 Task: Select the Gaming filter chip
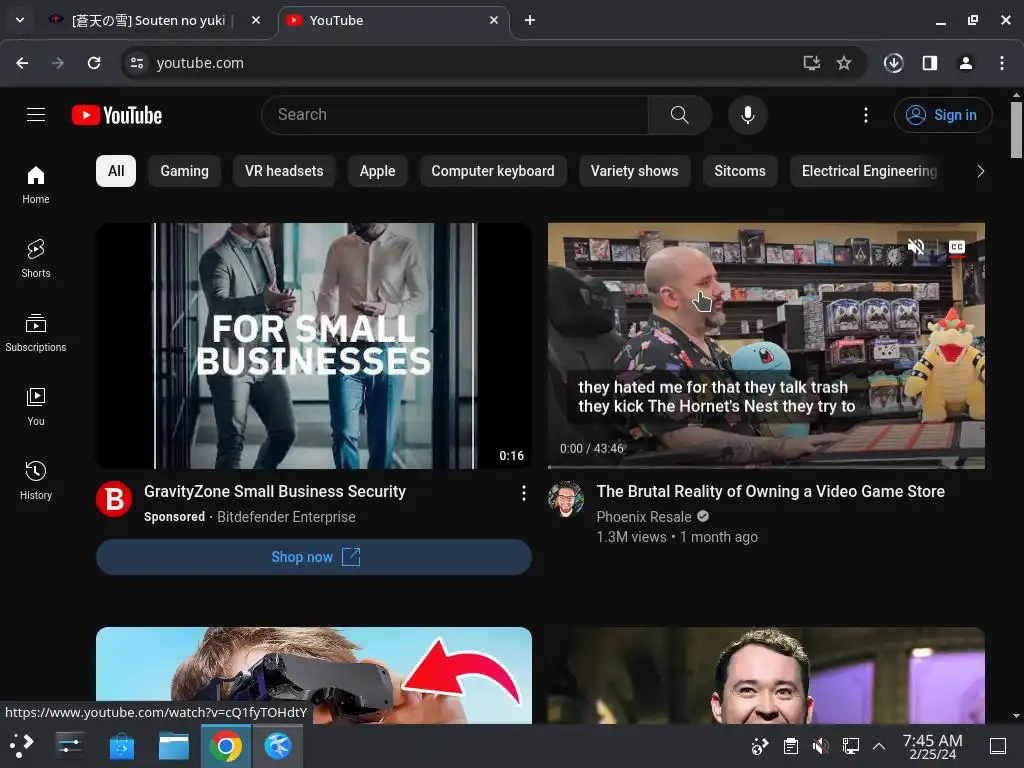point(185,171)
